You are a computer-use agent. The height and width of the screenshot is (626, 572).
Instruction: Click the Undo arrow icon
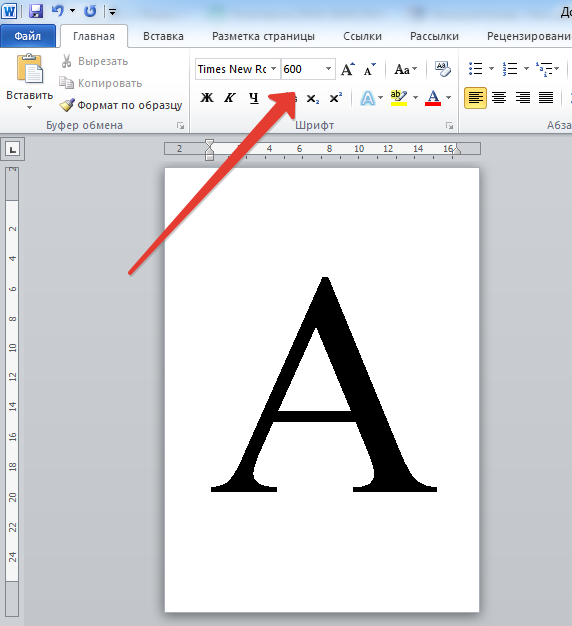(57, 11)
